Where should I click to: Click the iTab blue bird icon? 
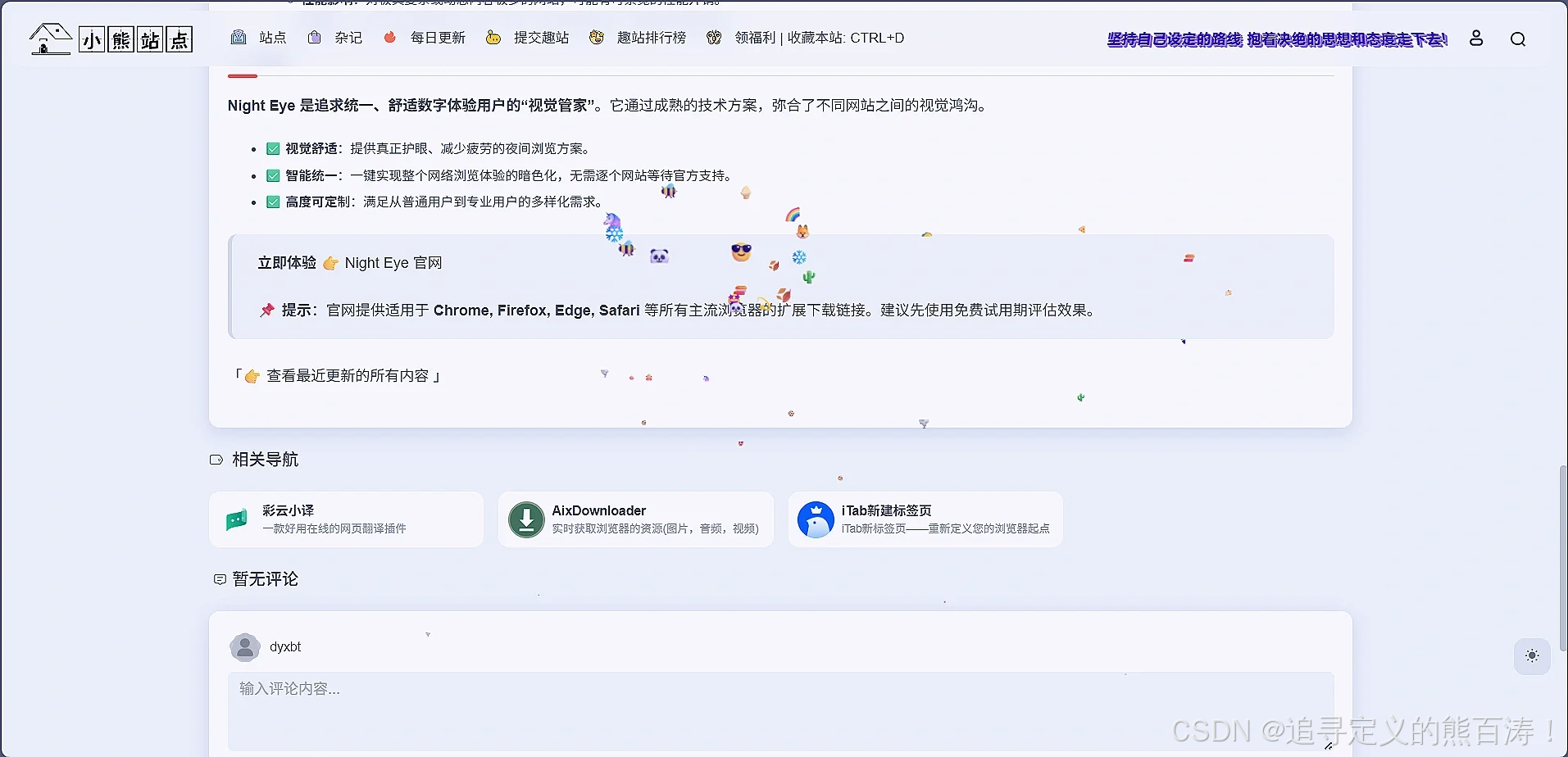(816, 519)
